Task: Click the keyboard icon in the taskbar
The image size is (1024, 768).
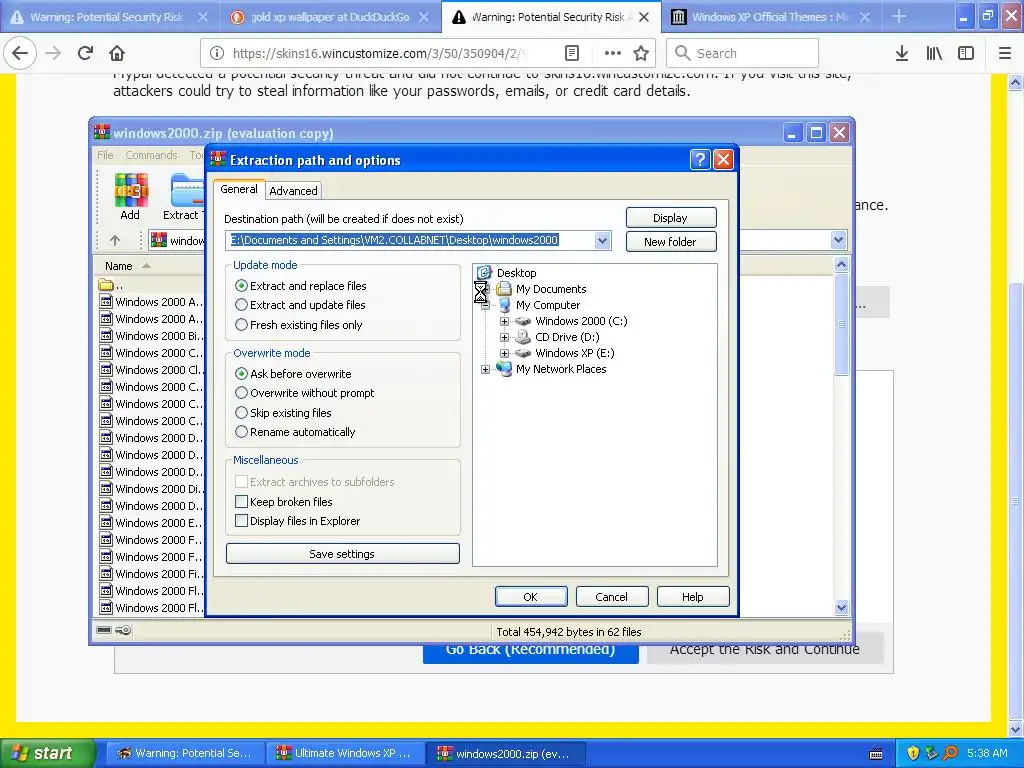Action: pyautogui.click(x=876, y=754)
